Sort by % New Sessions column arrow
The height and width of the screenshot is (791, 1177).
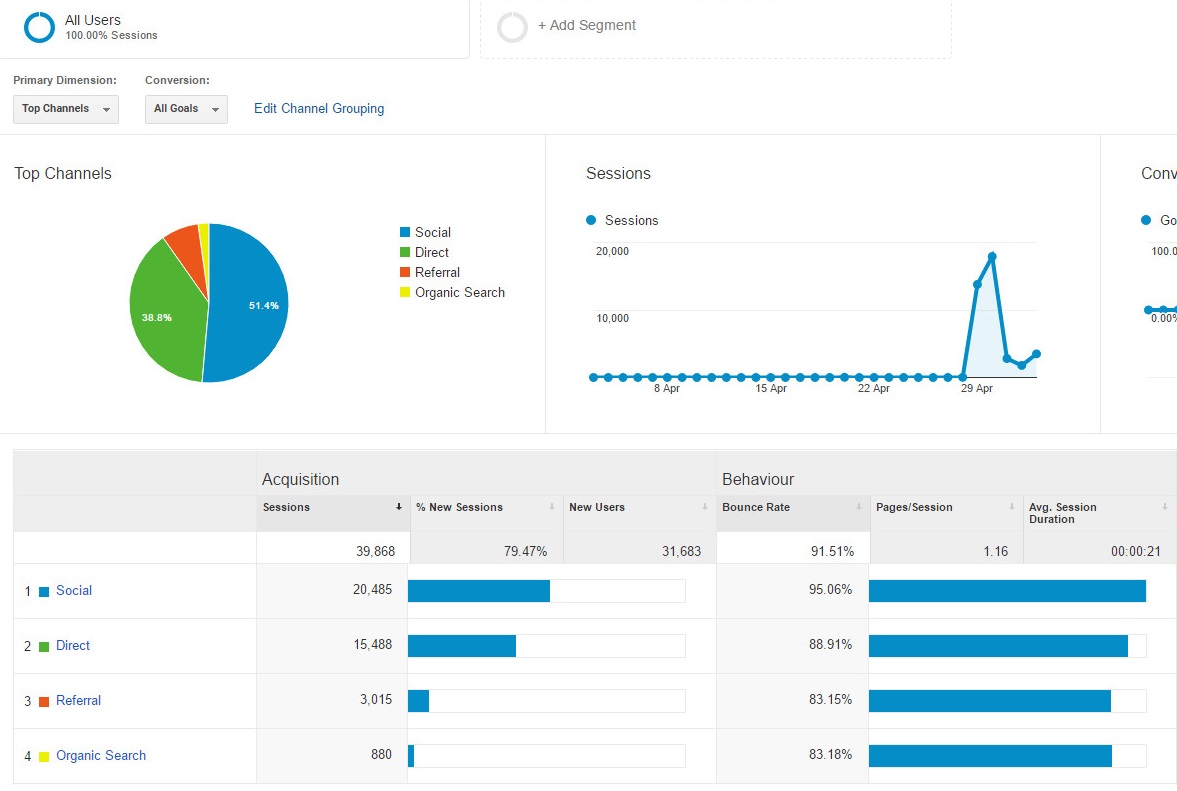pos(552,507)
